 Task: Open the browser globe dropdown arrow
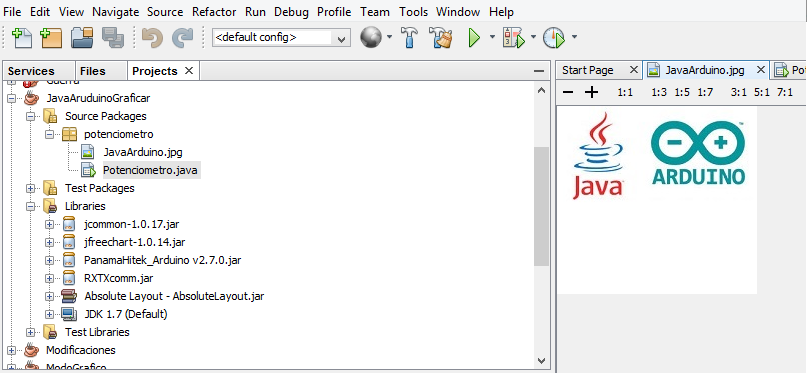389,37
